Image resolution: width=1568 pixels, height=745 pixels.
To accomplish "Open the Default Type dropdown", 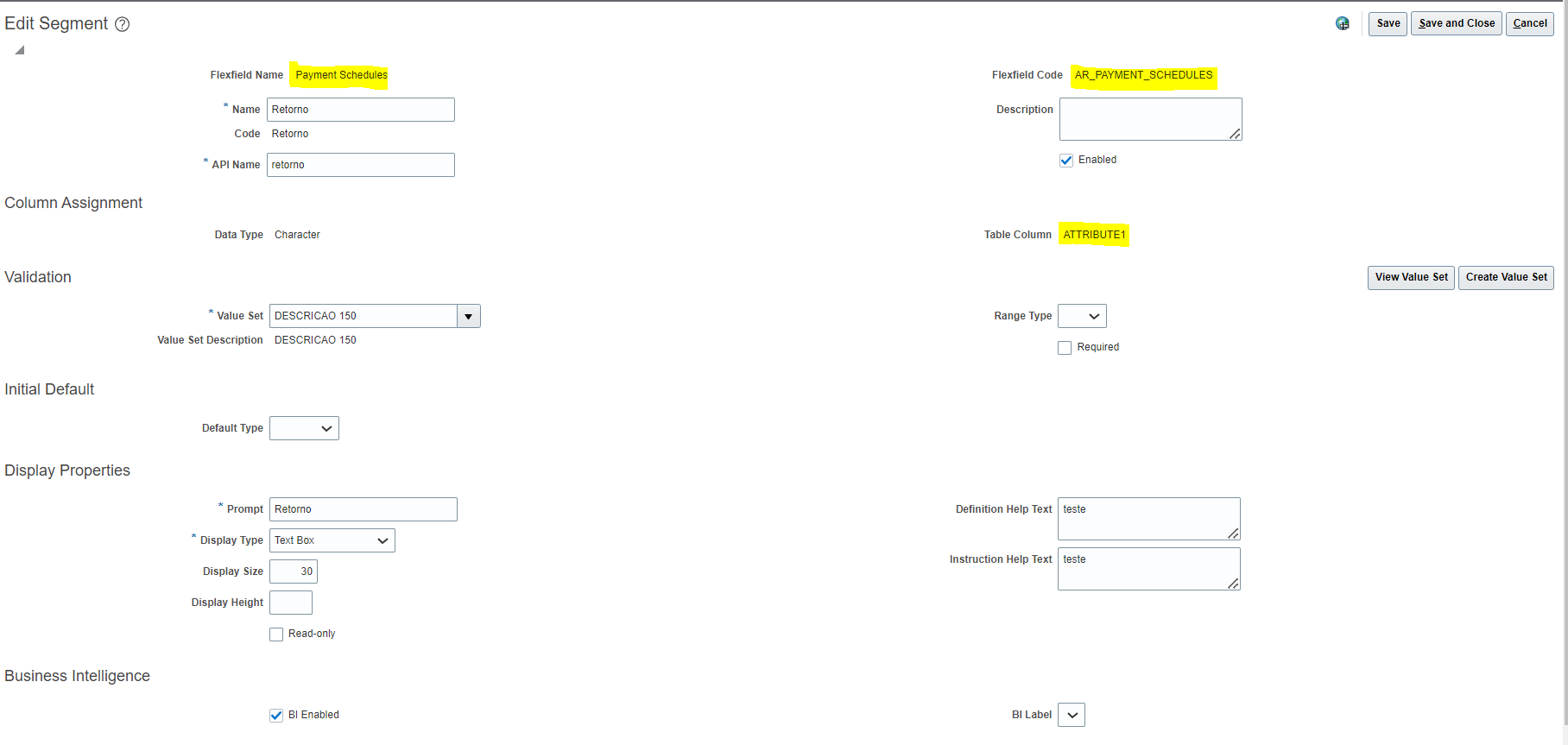I will pyautogui.click(x=304, y=428).
